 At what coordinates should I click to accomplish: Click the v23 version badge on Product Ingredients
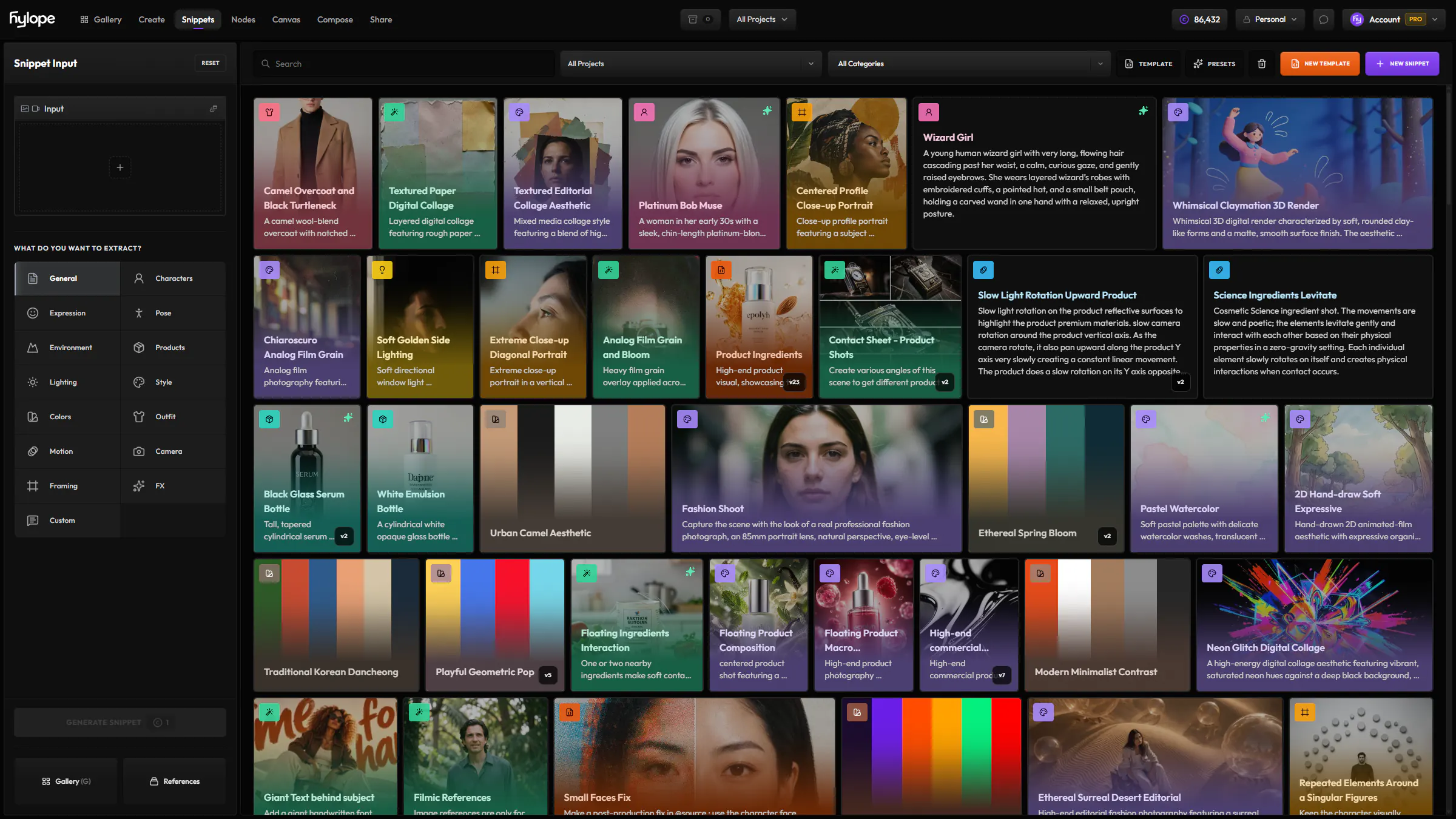coord(794,382)
